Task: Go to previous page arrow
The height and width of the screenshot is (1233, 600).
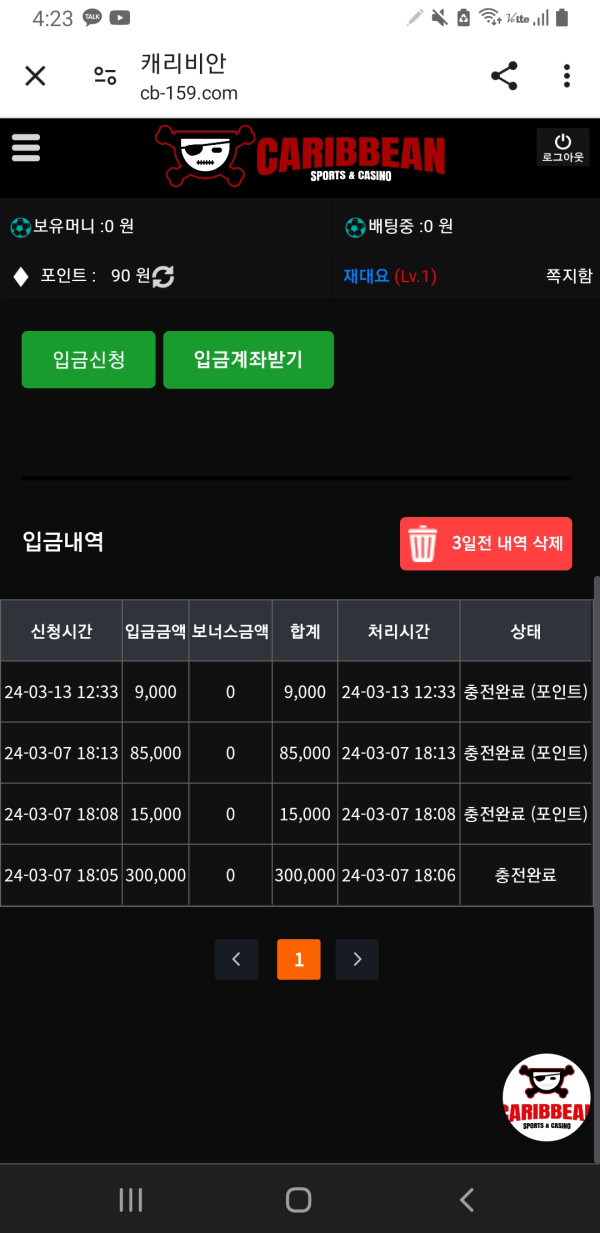Action: (x=236, y=959)
